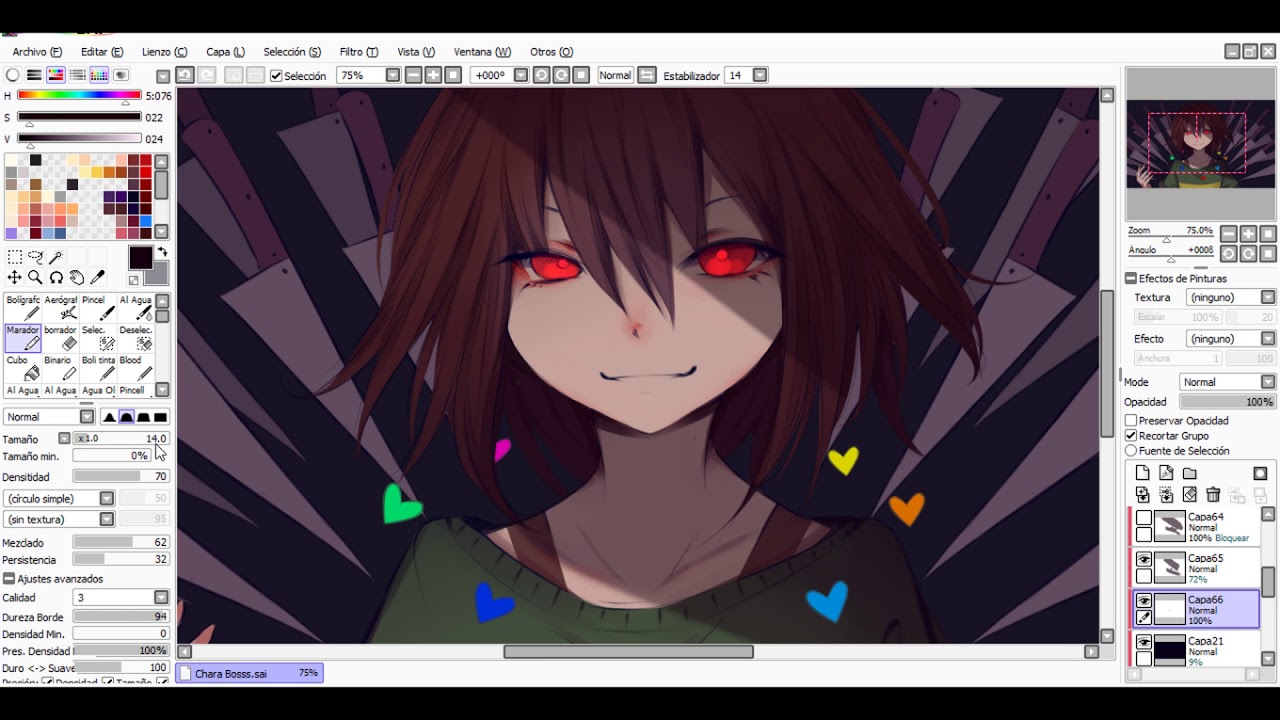
Task: Show the color wheel panel
Action: pos(13,75)
